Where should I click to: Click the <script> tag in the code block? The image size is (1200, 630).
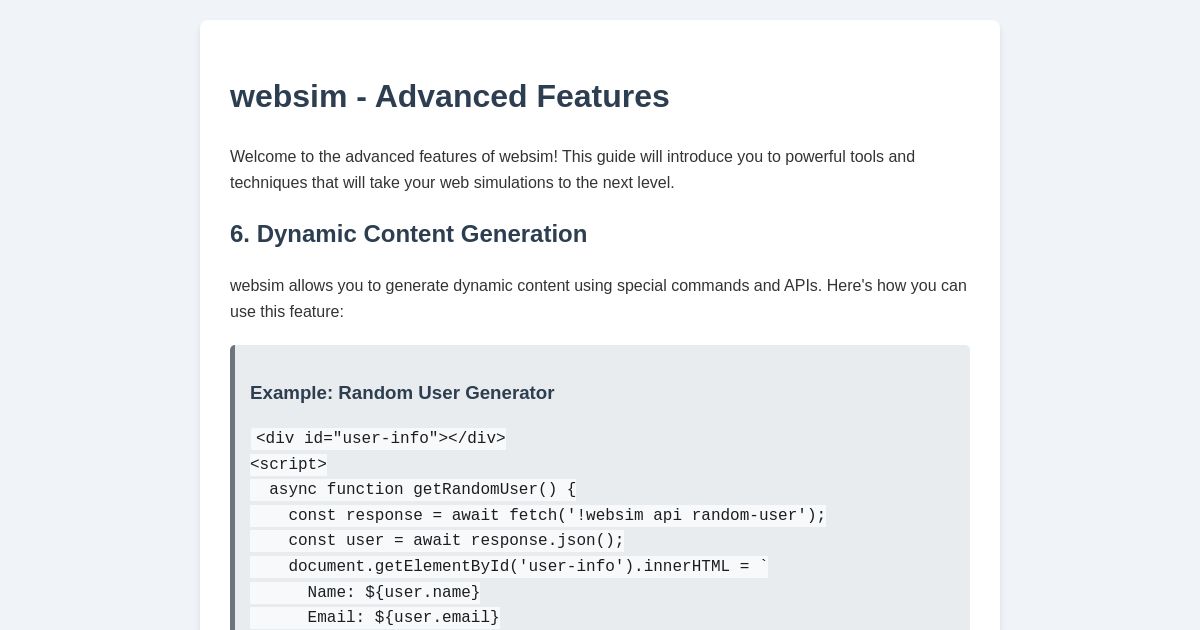tap(288, 464)
